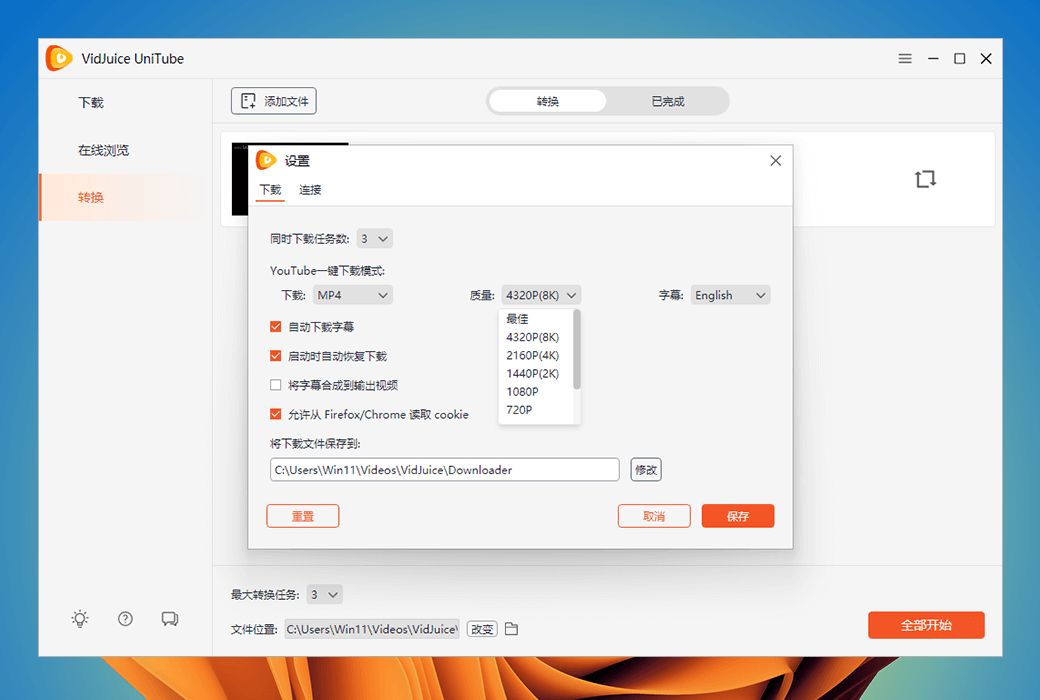Select 1440P(2K) quality option
This screenshot has width=1040, height=700.
(x=535, y=373)
